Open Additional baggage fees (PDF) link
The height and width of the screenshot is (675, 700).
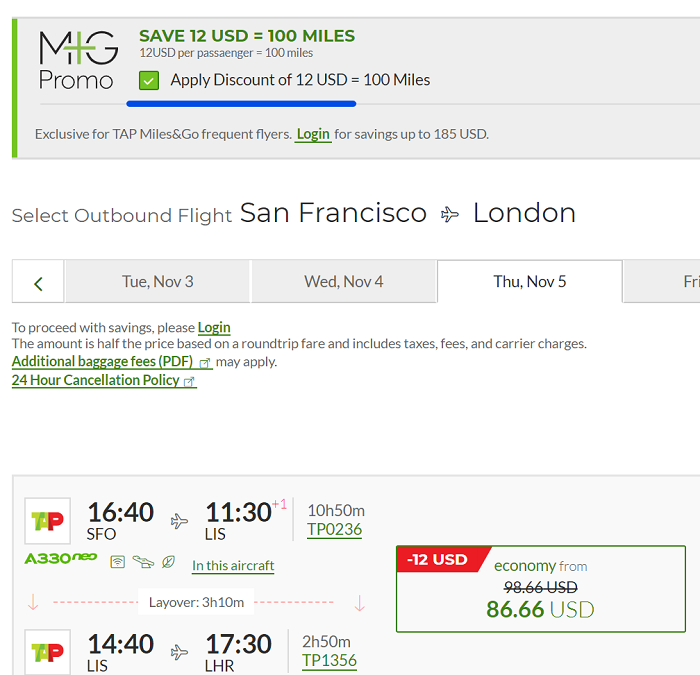(112, 361)
